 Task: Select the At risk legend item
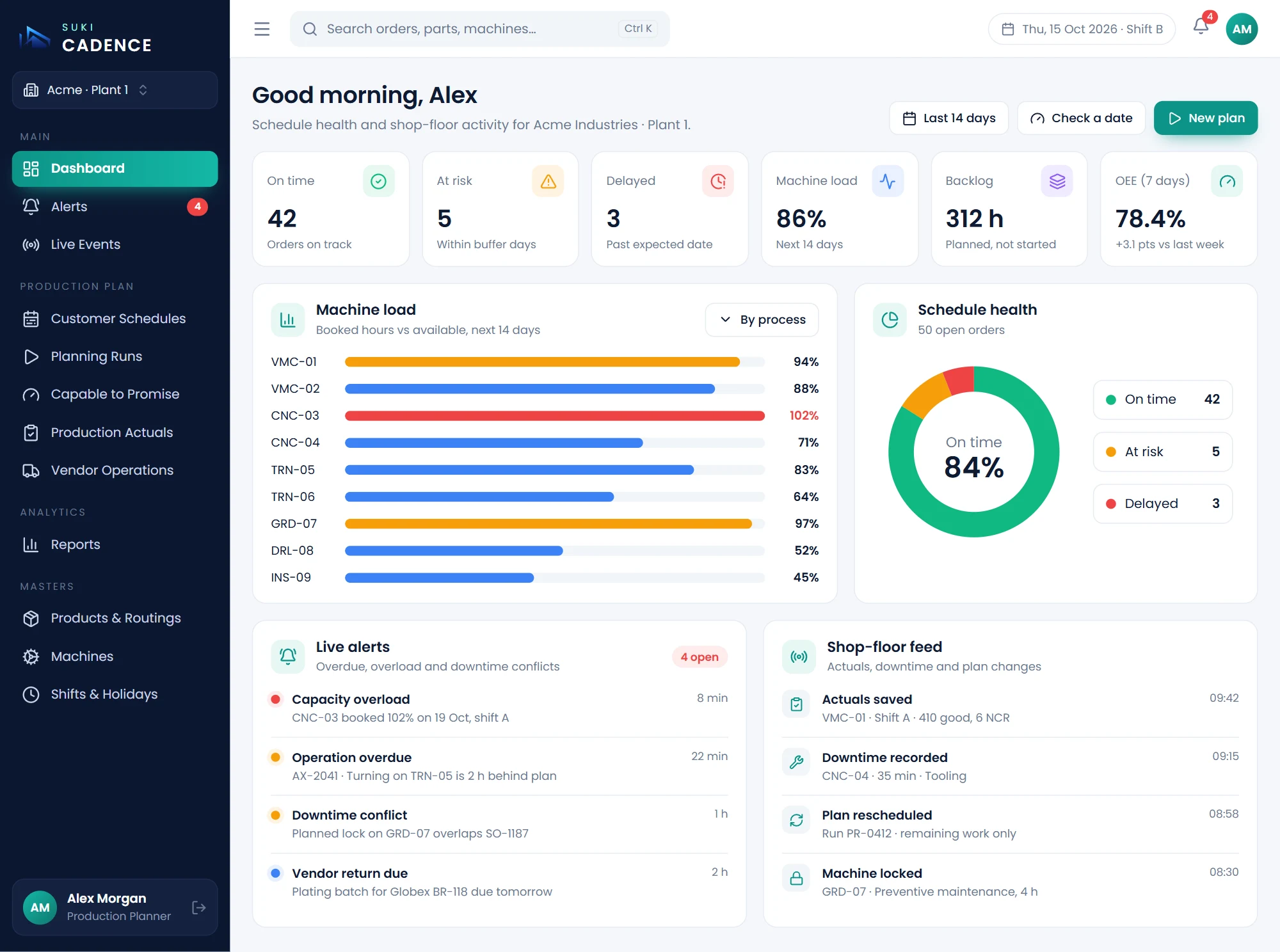1163,452
